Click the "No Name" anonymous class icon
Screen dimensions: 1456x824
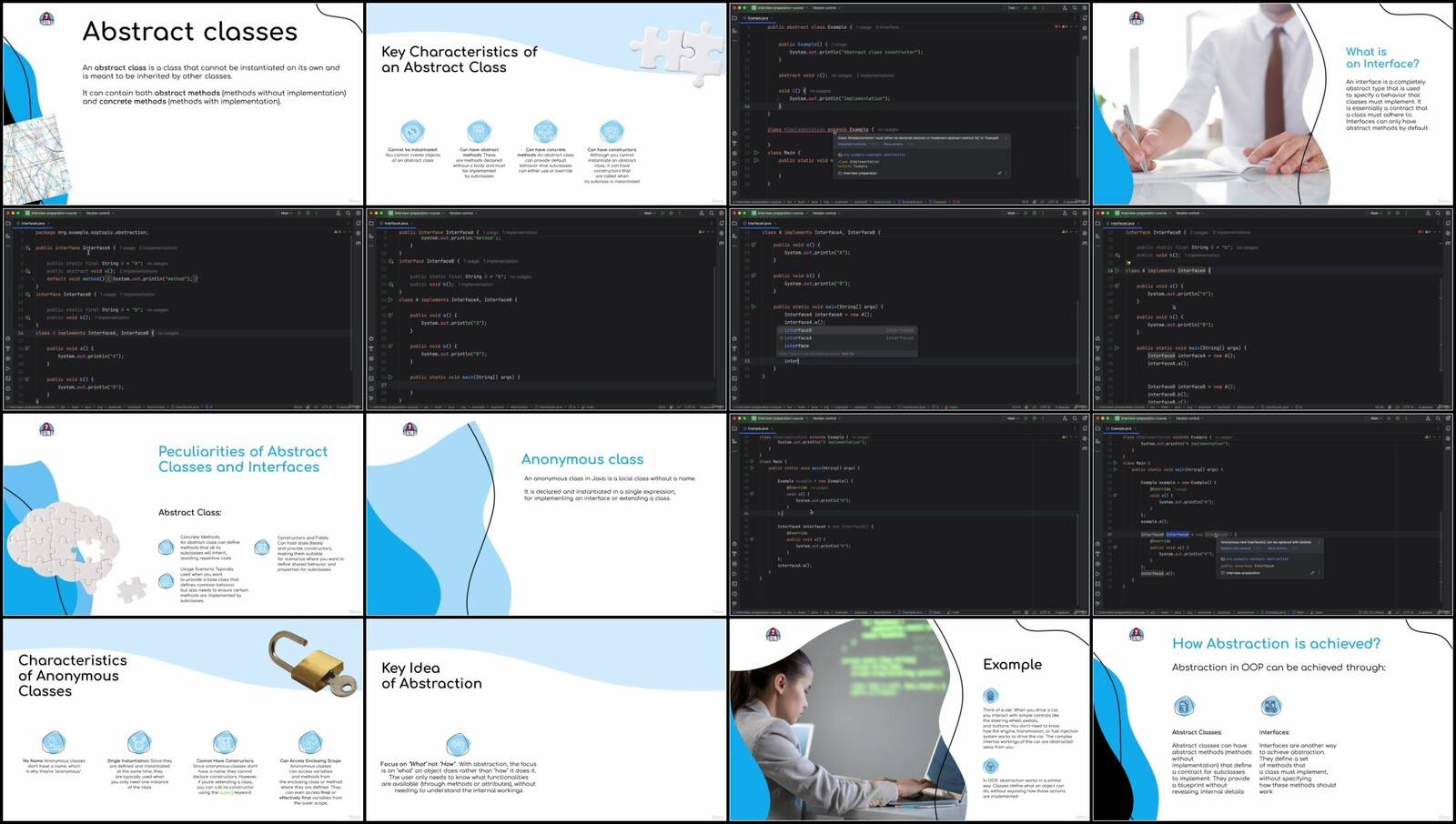[x=54, y=742]
